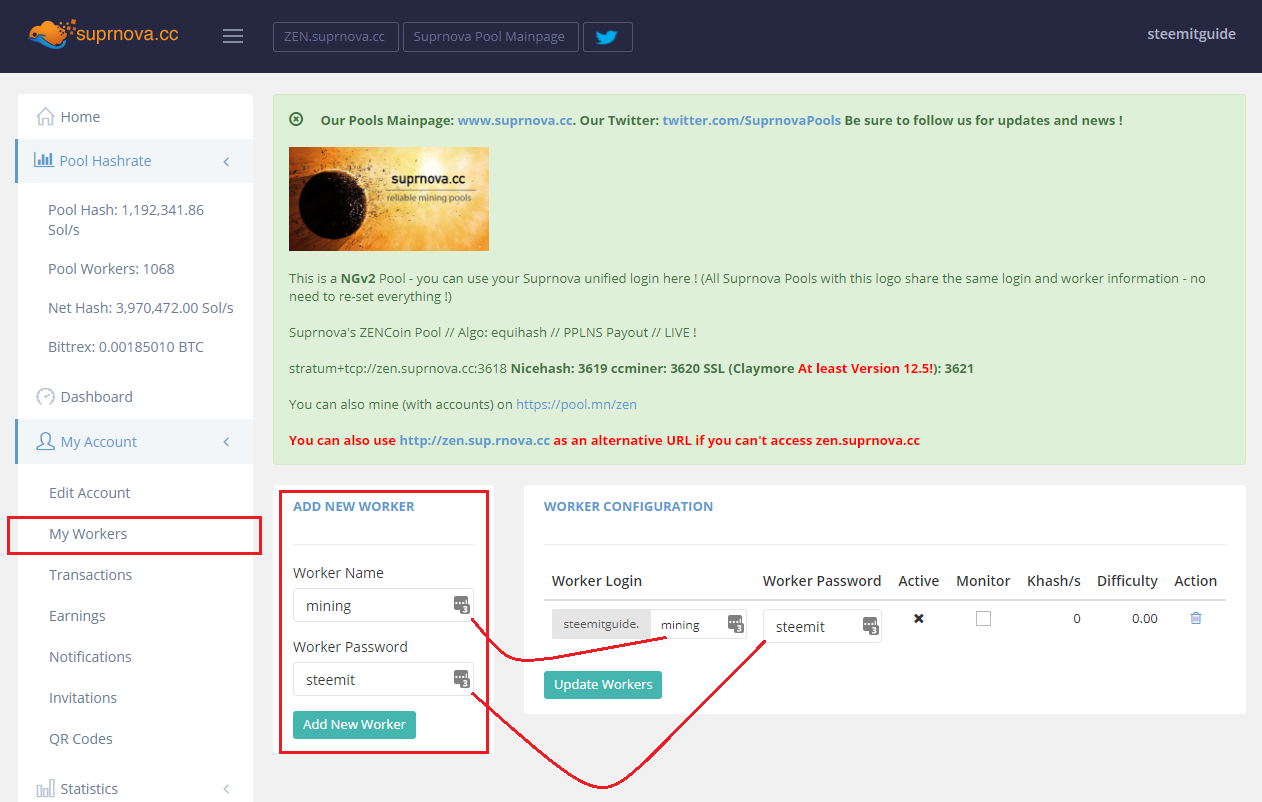
Task: Click the Worker Name input field
Action: pos(383,605)
